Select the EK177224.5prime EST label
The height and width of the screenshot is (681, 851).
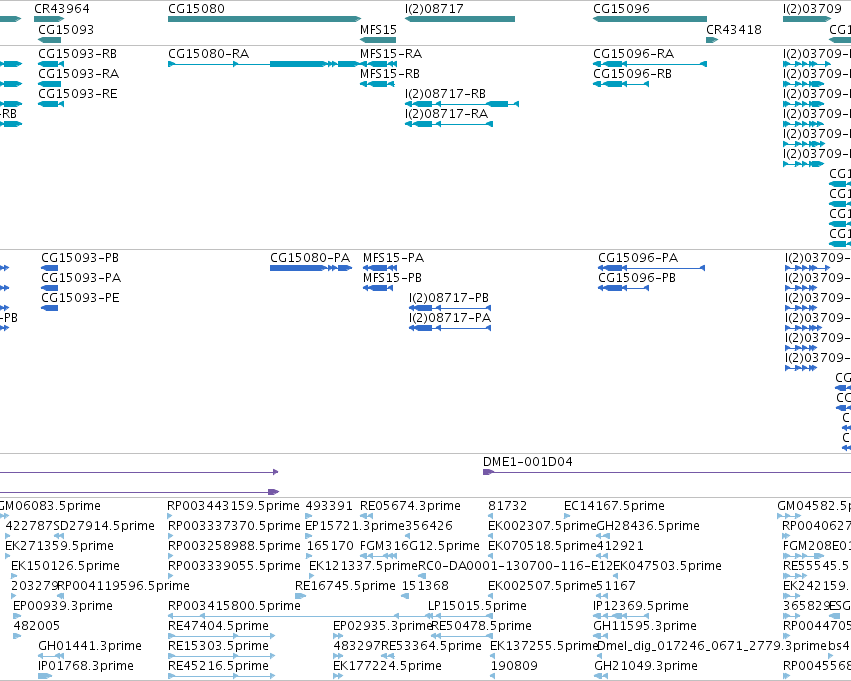point(388,666)
